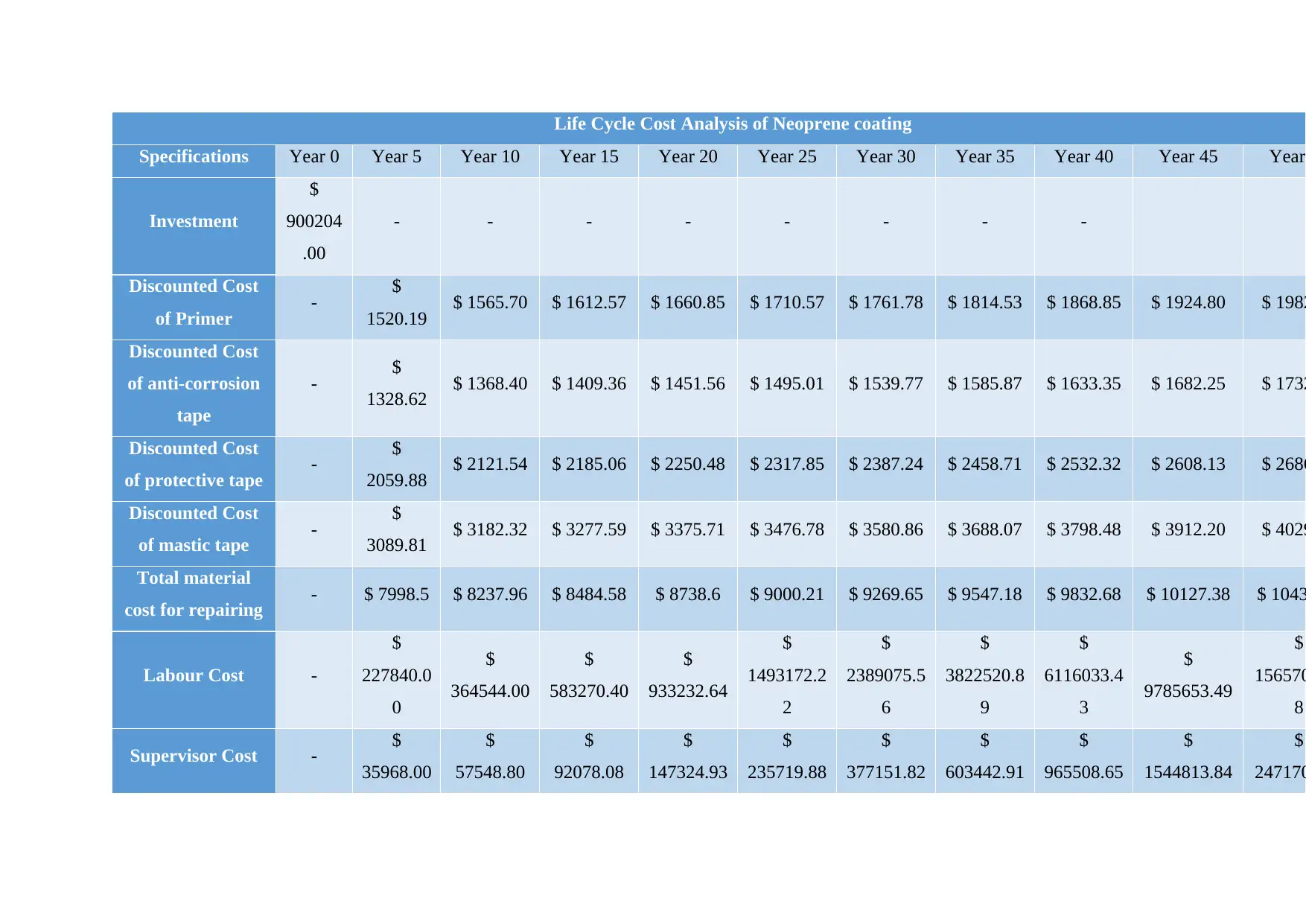1306x924 pixels.
Task: Select labour cost '$ 9785653.49'
Action: pyautogui.click(x=1188, y=675)
